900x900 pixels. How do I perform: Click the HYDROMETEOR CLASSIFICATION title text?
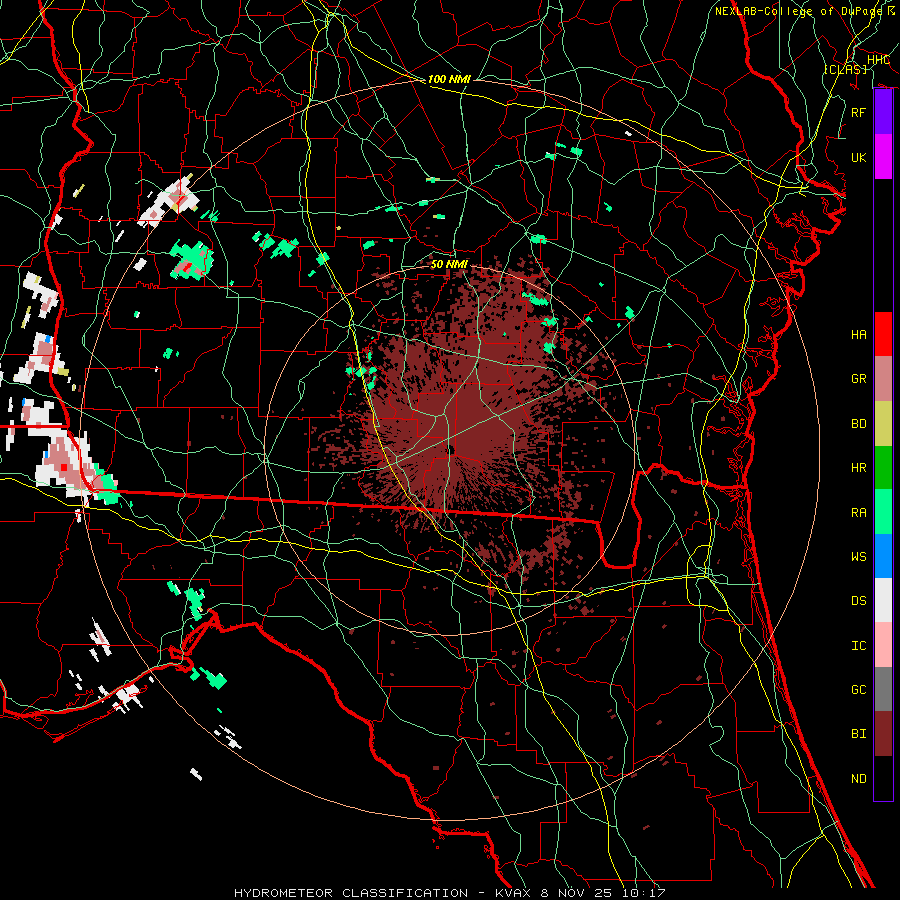click(351, 893)
